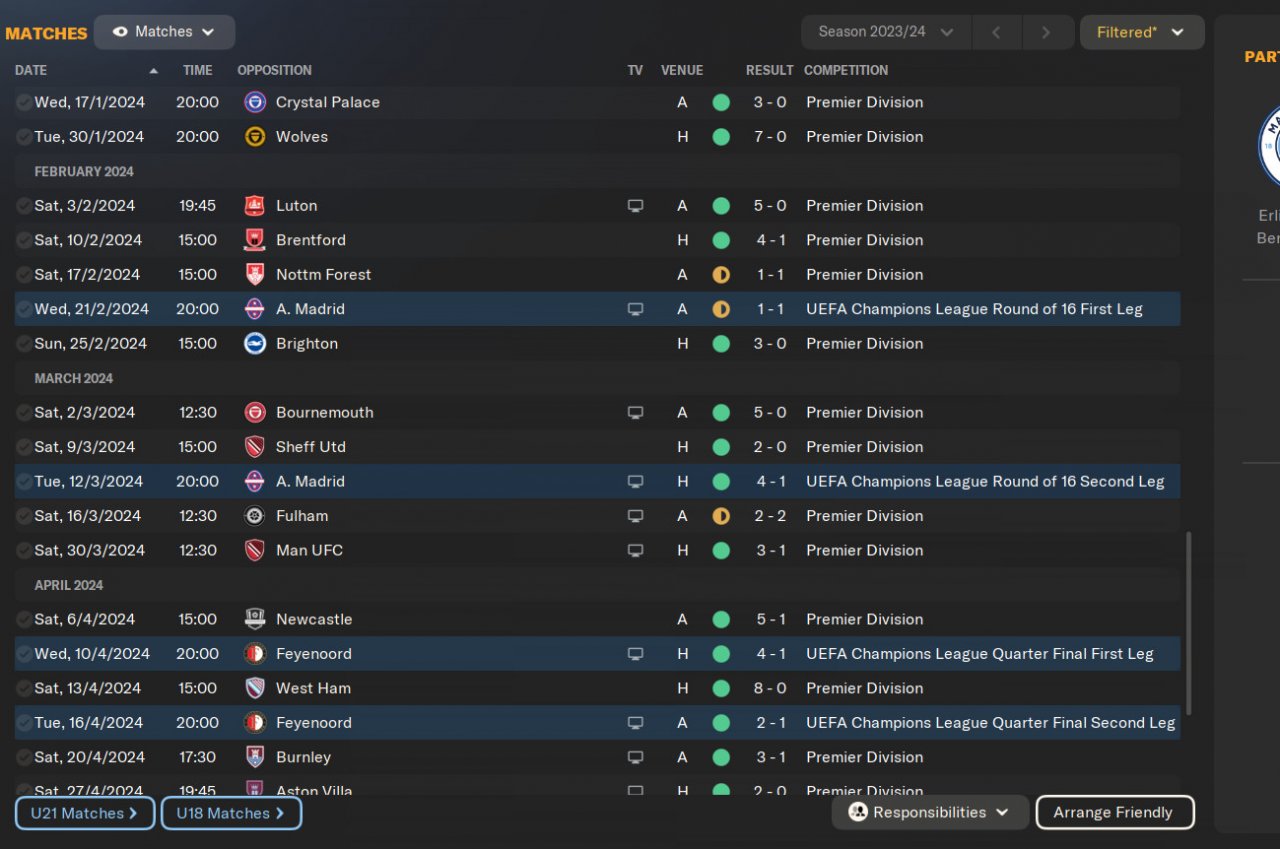Image resolution: width=1280 pixels, height=849 pixels.
Task: Click the Newcastle club badge icon
Action: (255, 620)
